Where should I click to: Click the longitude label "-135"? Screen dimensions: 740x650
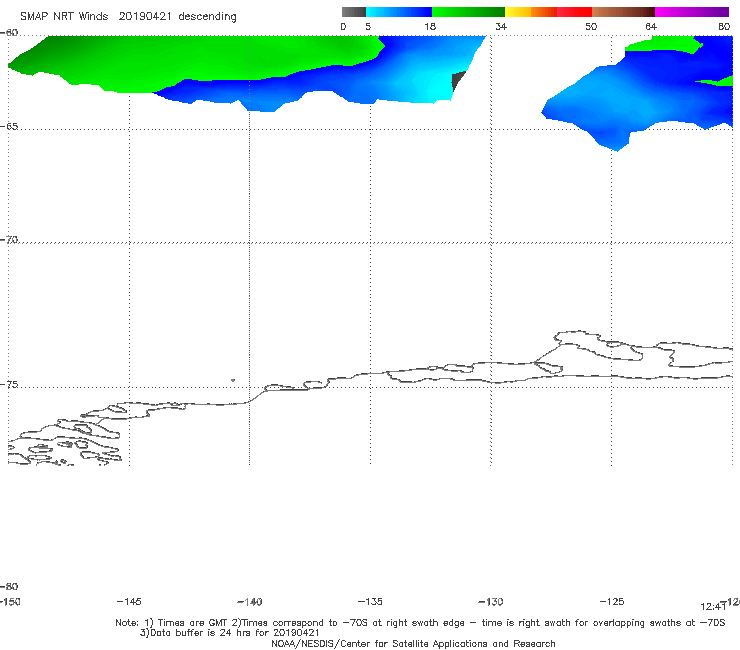pos(370,601)
